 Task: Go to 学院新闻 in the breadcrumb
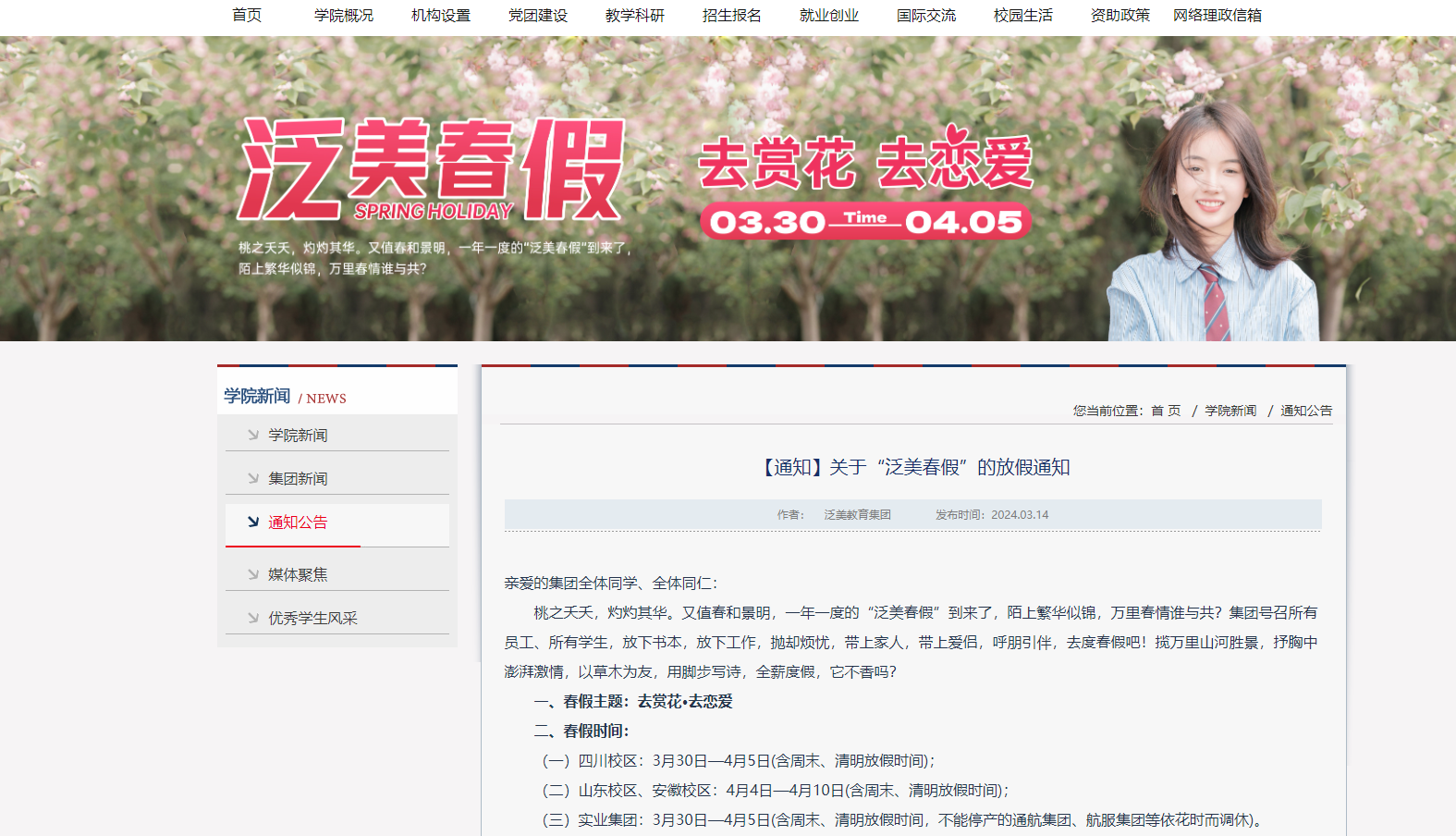pos(1230,411)
